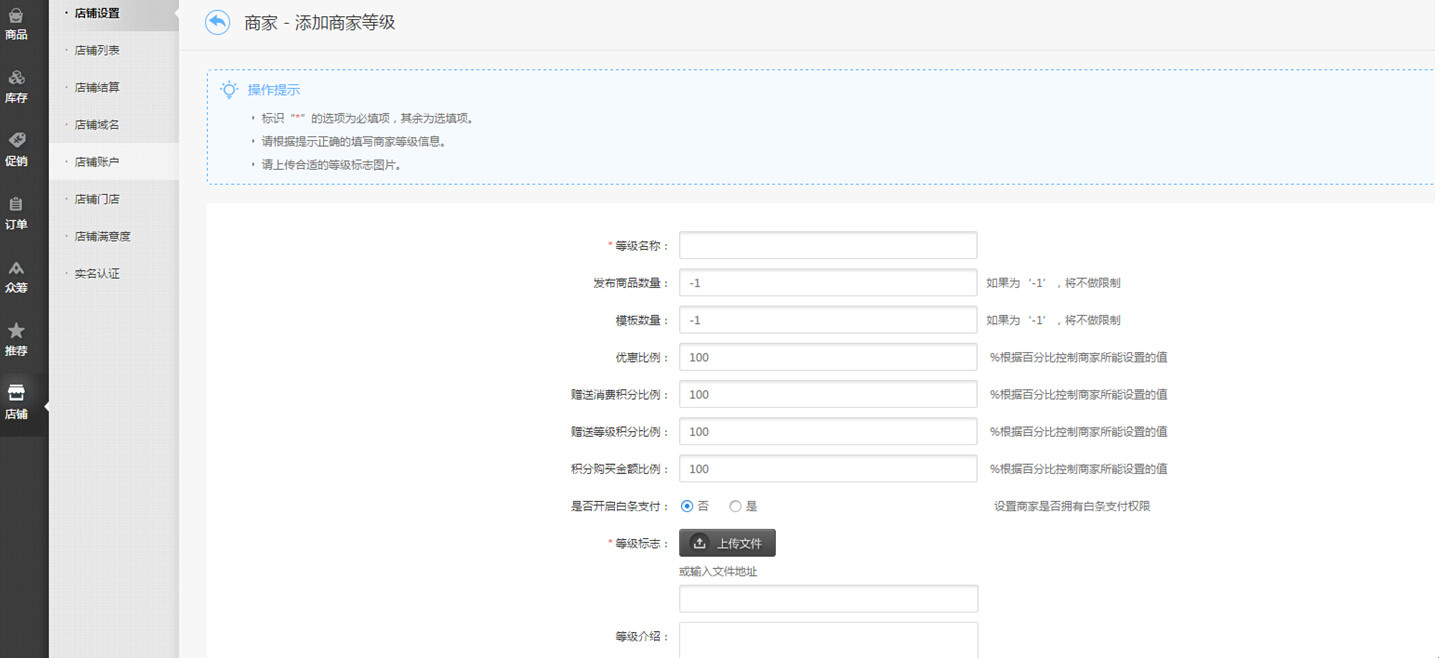
Task: Open the 库存 inventory section
Action: click(x=16, y=87)
